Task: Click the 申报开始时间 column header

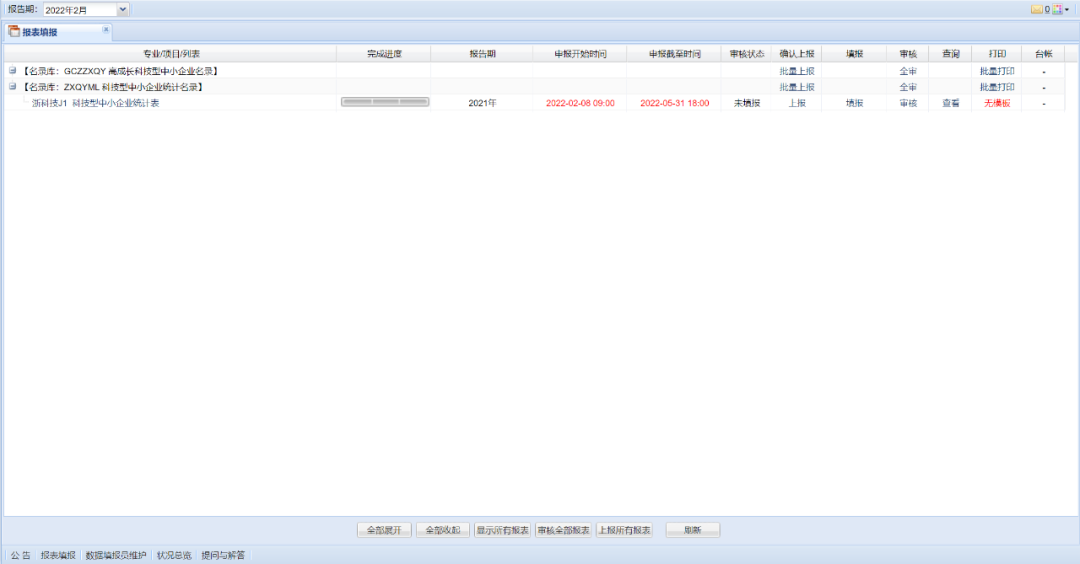Action: (580, 54)
